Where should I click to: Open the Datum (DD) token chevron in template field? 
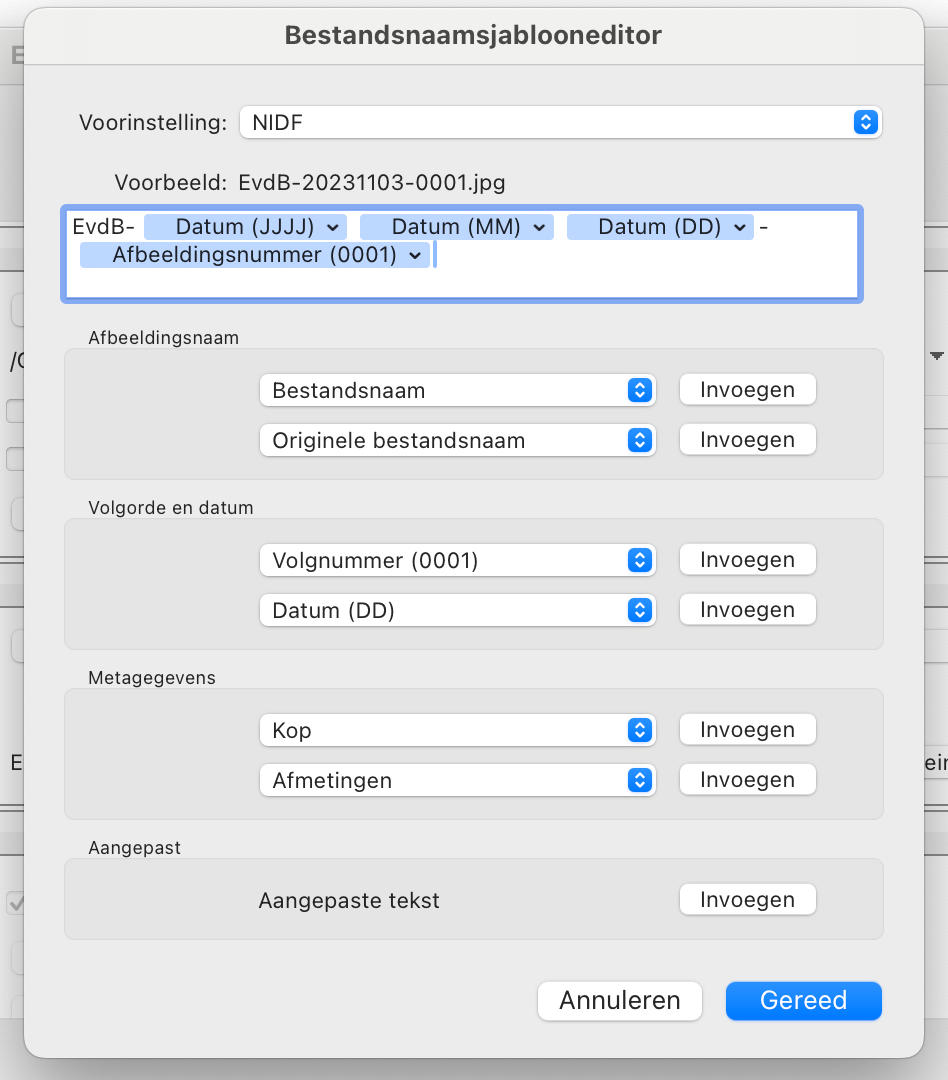740,227
